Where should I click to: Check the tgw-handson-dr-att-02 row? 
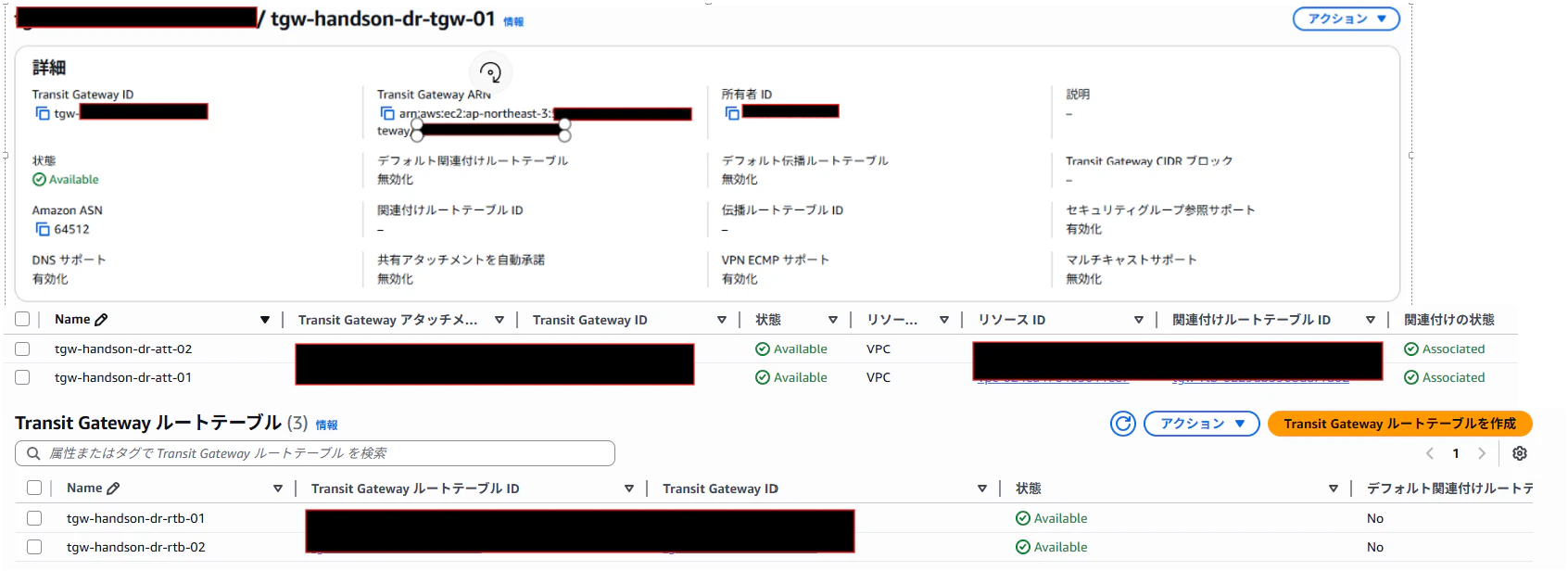click(x=22, y=349)
